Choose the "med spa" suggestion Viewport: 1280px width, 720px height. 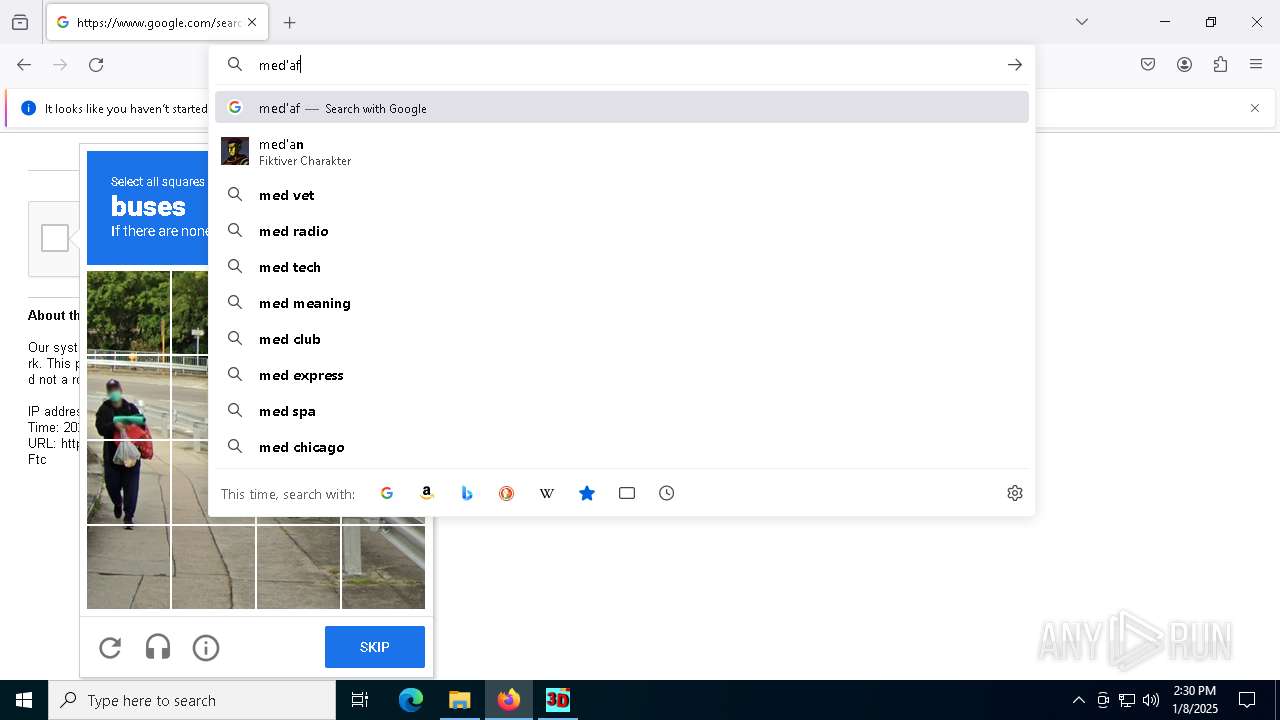point(622,411)
